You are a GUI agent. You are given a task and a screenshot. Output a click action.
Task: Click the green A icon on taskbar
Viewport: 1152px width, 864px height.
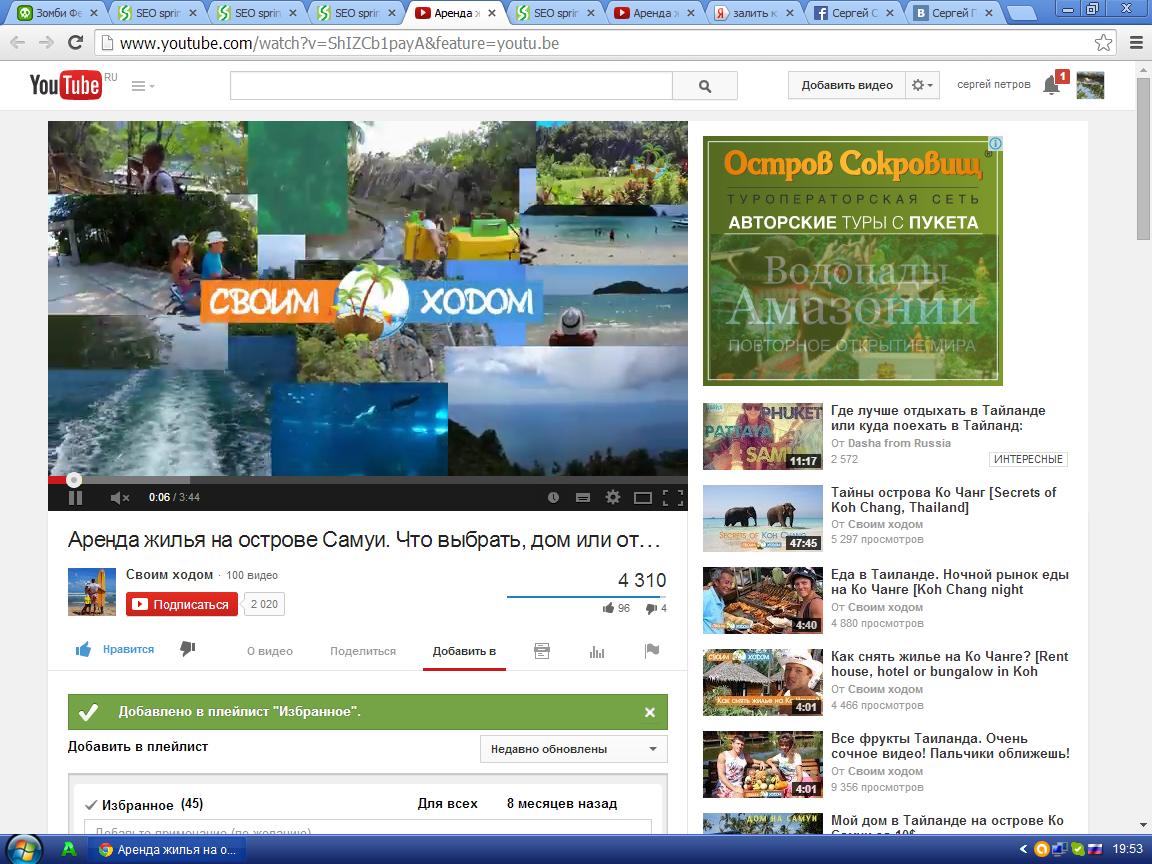pos(68,849)
